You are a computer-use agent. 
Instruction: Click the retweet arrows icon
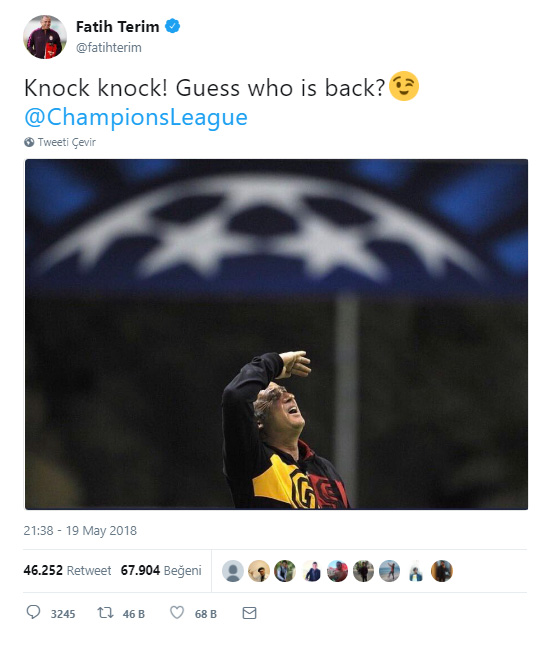105,613
